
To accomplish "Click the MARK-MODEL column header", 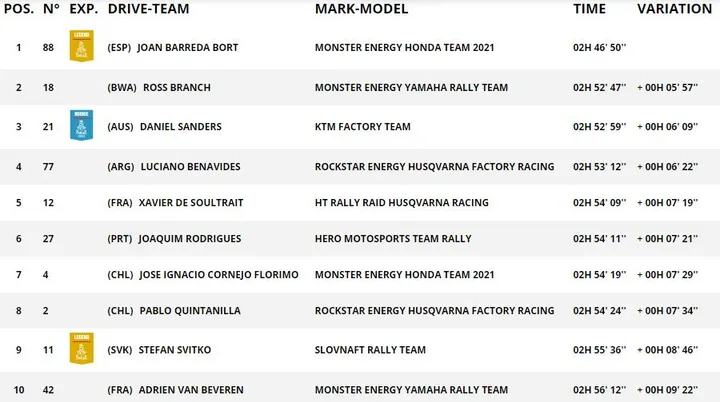I will pyautogui.click(x=361, y=9).
